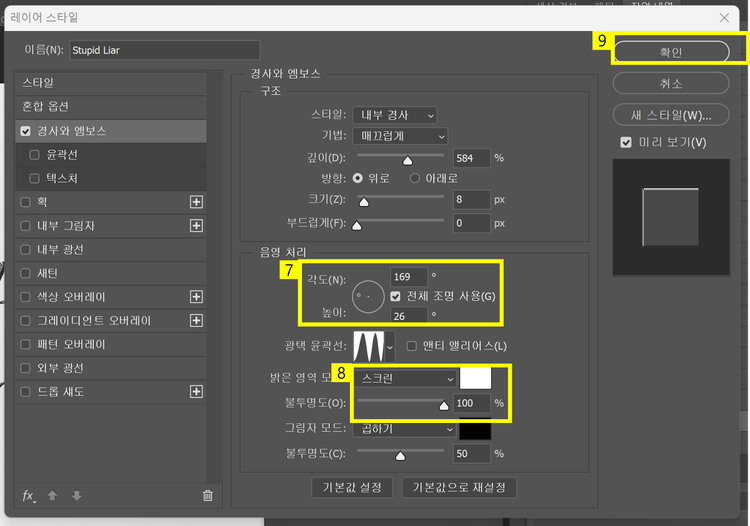Click the 부드럽게 value field showing 0
The height and width of the screenshot is (526, 750).
[x=472, y=223]
